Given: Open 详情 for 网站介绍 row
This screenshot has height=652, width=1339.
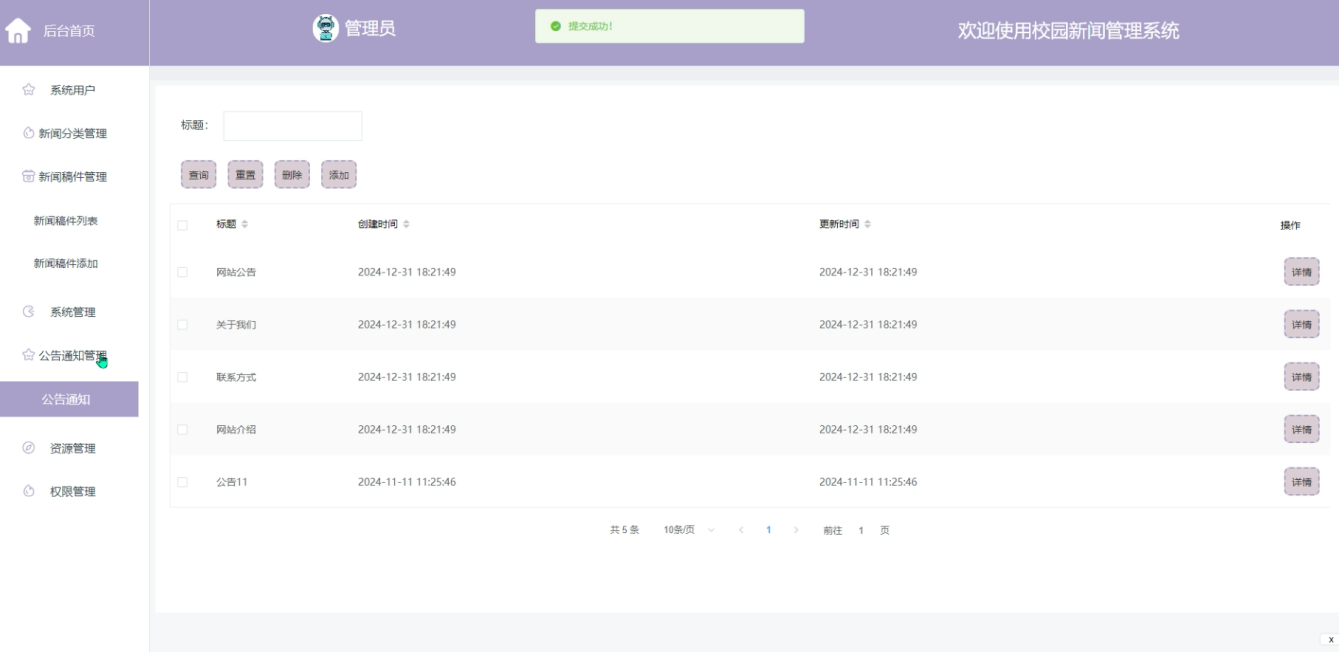Looking at the screenshot, I should point(1301,429).
